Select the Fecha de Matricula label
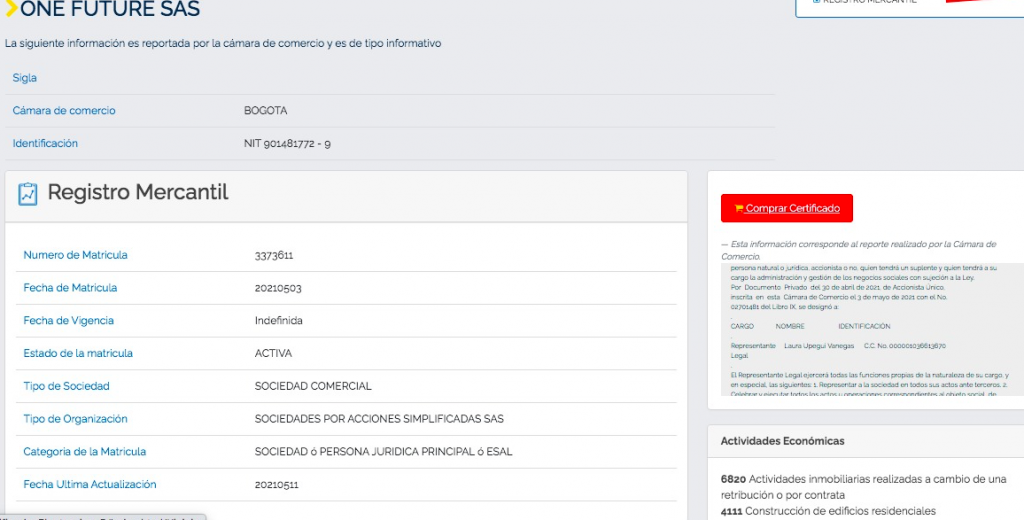This screenshot has height=520, width=1024. [x=70, y=287]
